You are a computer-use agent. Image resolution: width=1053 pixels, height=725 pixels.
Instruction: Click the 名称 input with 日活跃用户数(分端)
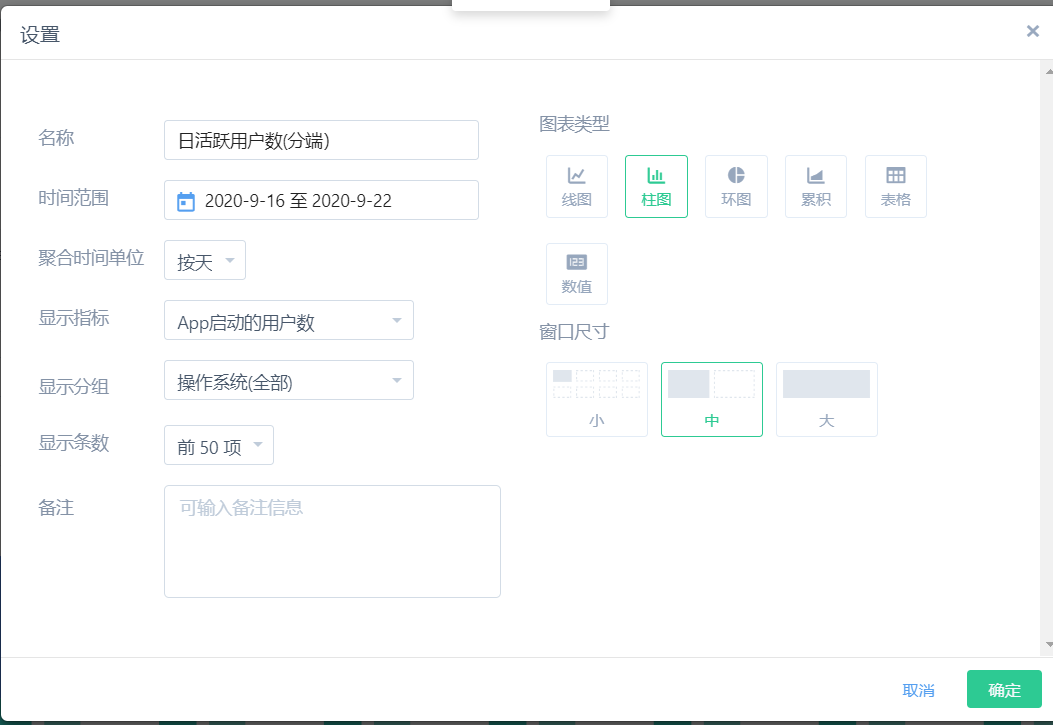[x=322, y=140]
